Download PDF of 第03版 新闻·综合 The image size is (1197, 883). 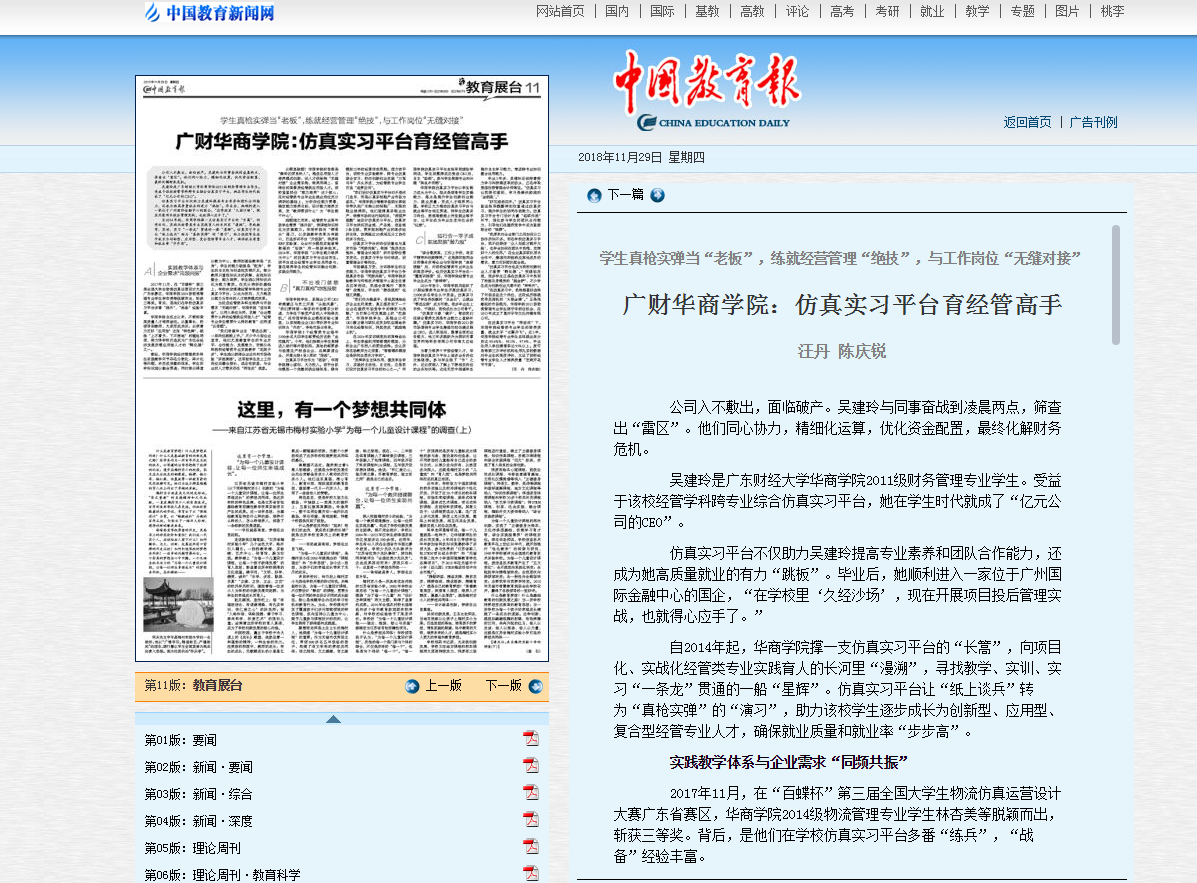[531, 792]
